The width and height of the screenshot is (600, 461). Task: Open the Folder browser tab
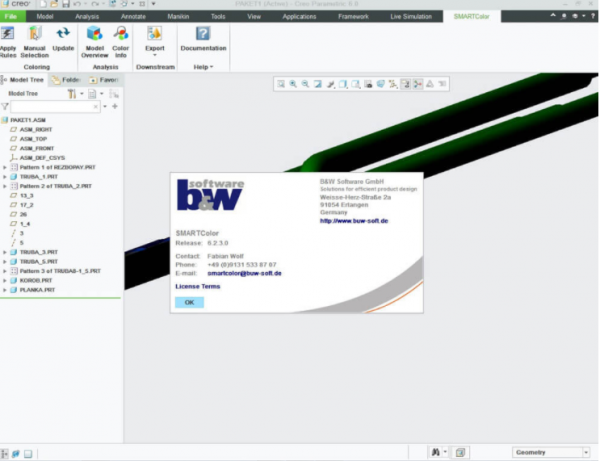pyautogui.click(x=67, y=80)
